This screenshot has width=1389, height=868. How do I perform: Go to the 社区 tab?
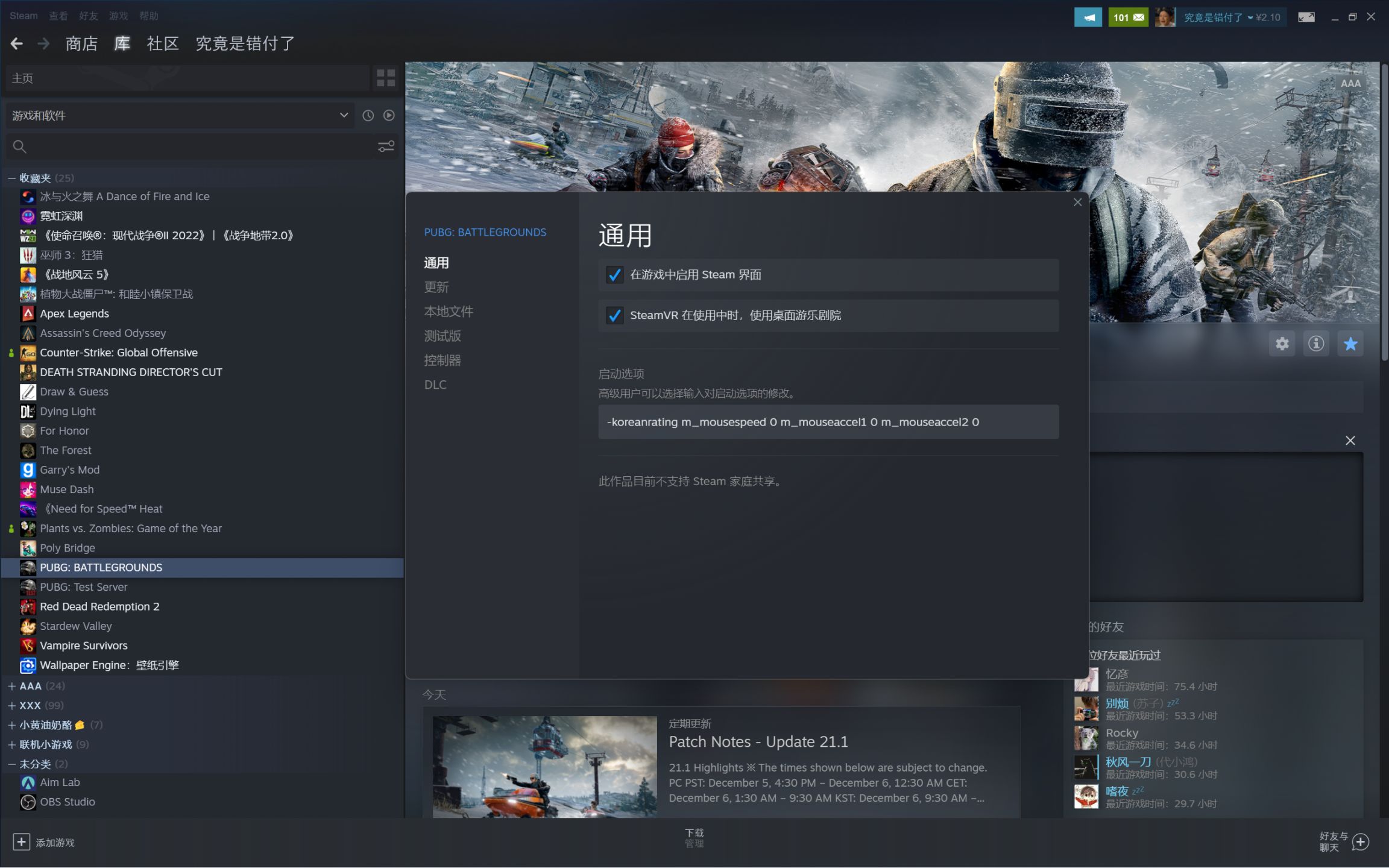click(x=163, y=43)
